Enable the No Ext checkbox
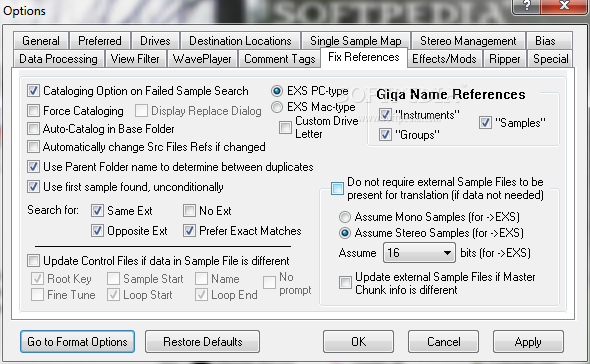Viewport: 590px width, 364px height. point(189,210)
